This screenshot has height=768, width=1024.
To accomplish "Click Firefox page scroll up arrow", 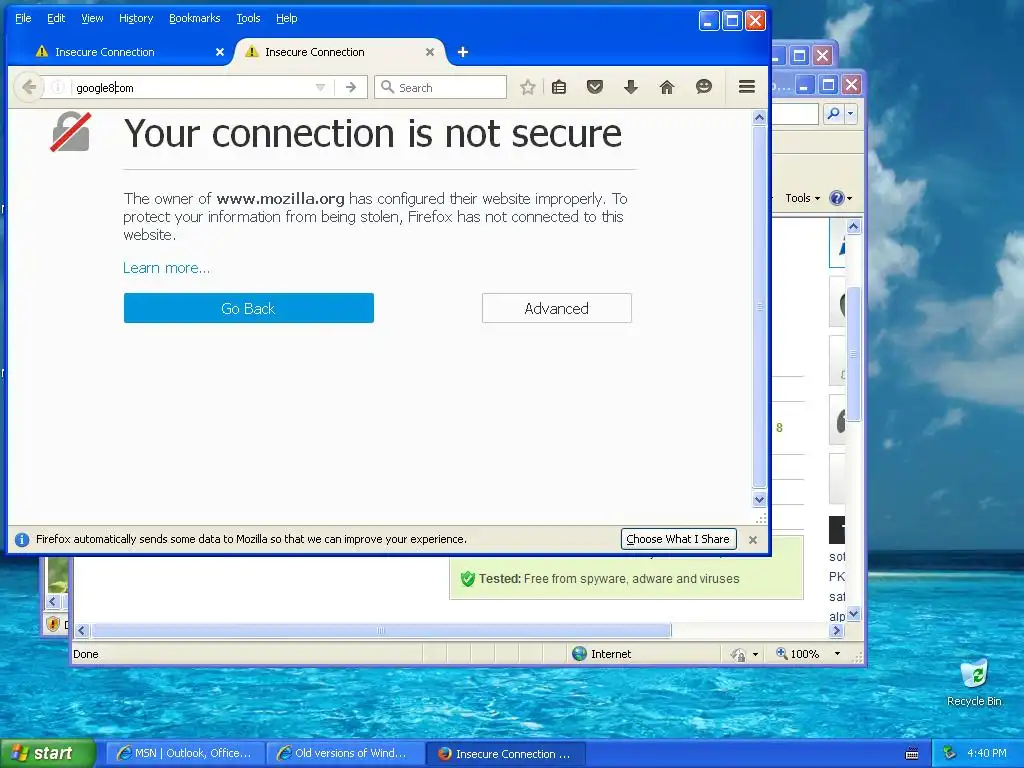I will 759,118.
